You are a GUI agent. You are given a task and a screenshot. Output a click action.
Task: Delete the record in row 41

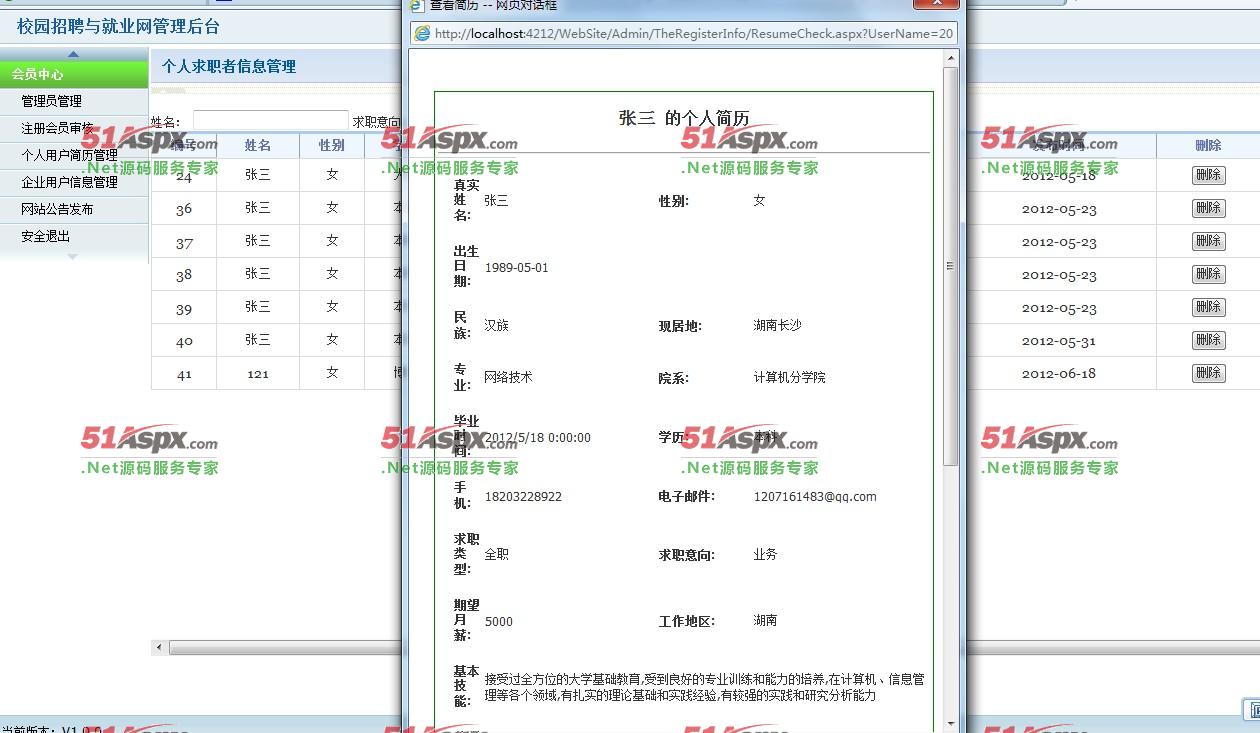(x=1208, y=373)
